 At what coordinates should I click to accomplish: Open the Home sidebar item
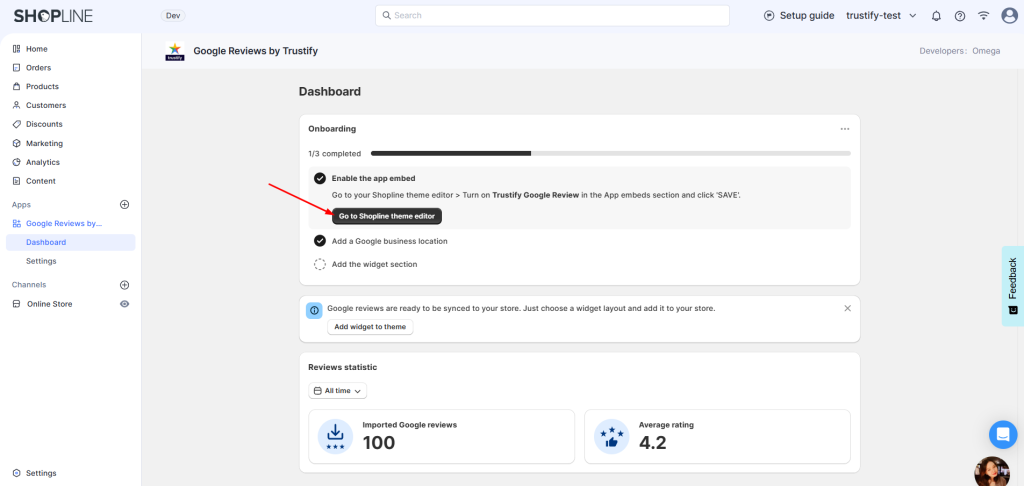pyautogui.click(x=37, y=49)
